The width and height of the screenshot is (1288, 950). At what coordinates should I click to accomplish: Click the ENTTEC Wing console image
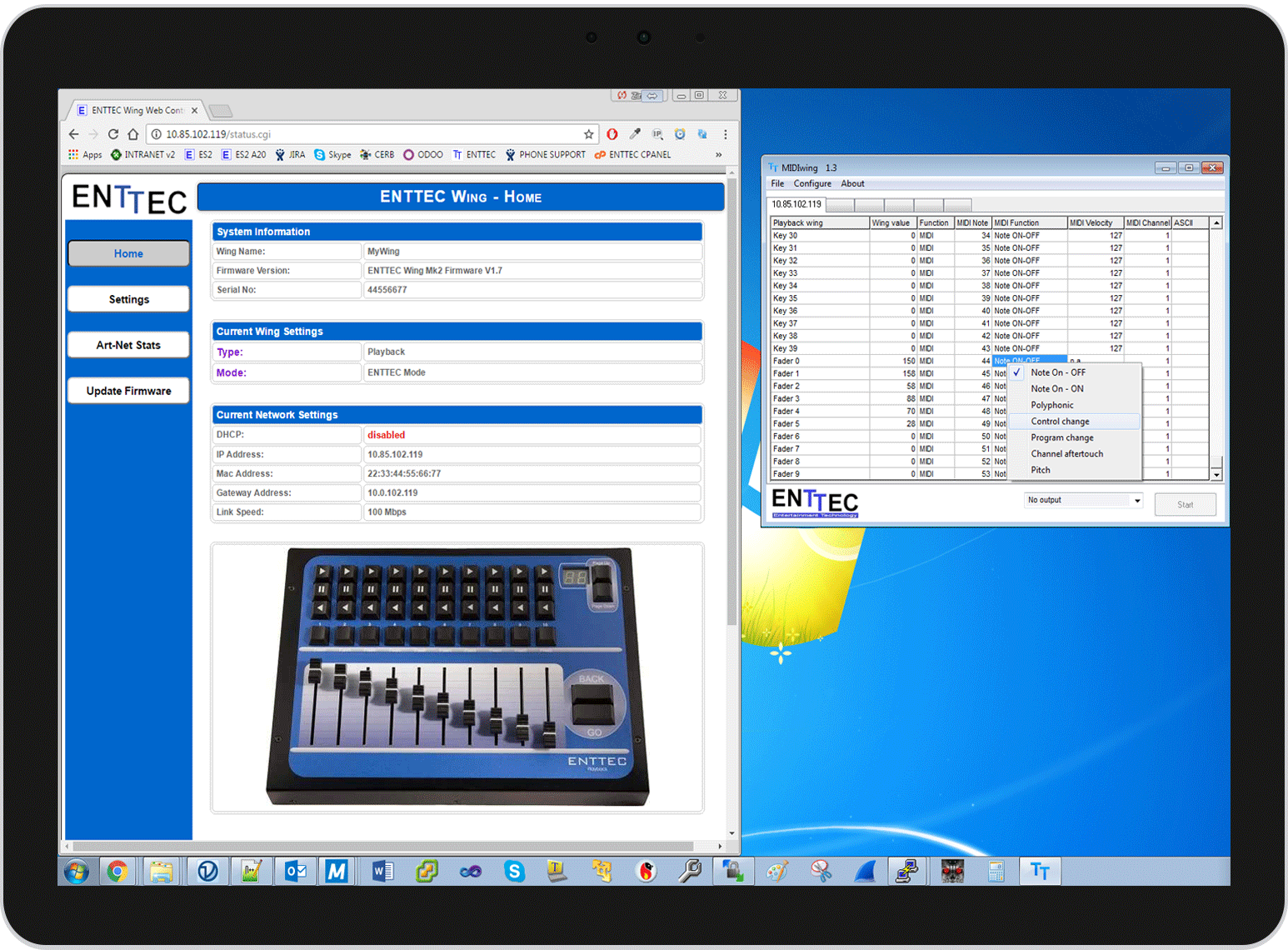(x=457, y=677)
